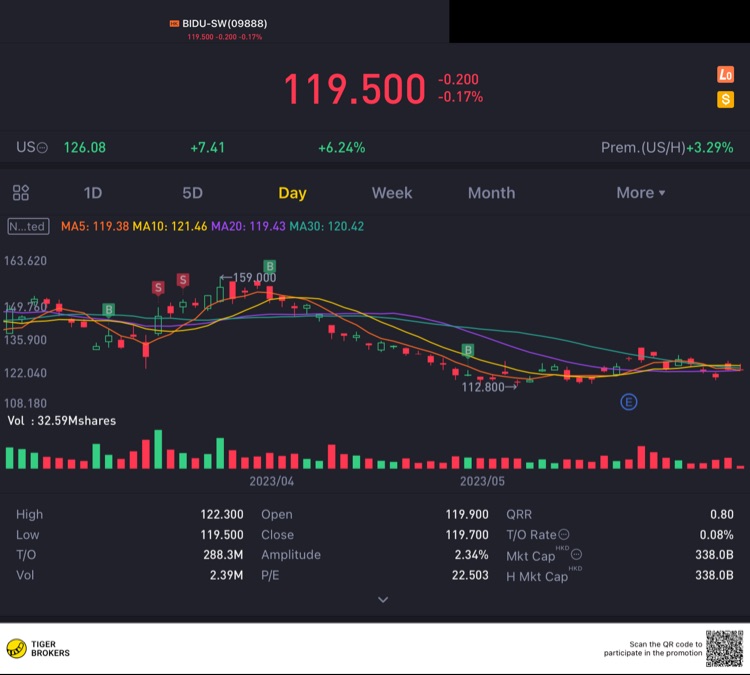
Task: Tap the green B marker near 112.800 low
Action: 468,351
